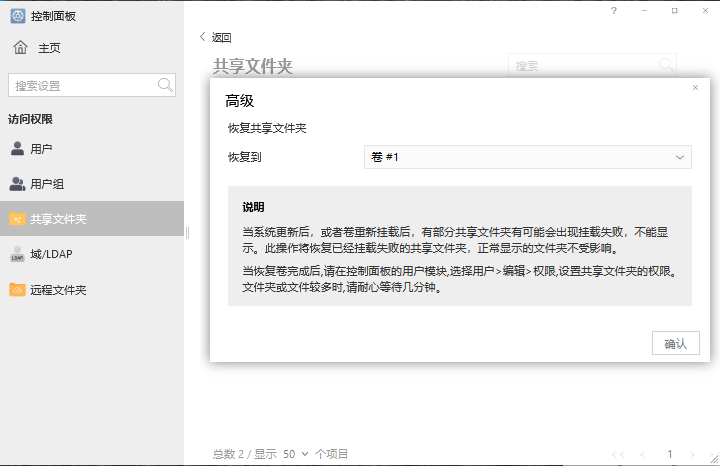This screenshot has width=720, height=466.
Task: Open the 50 items per page dropdown
Action: coord(295,454)
